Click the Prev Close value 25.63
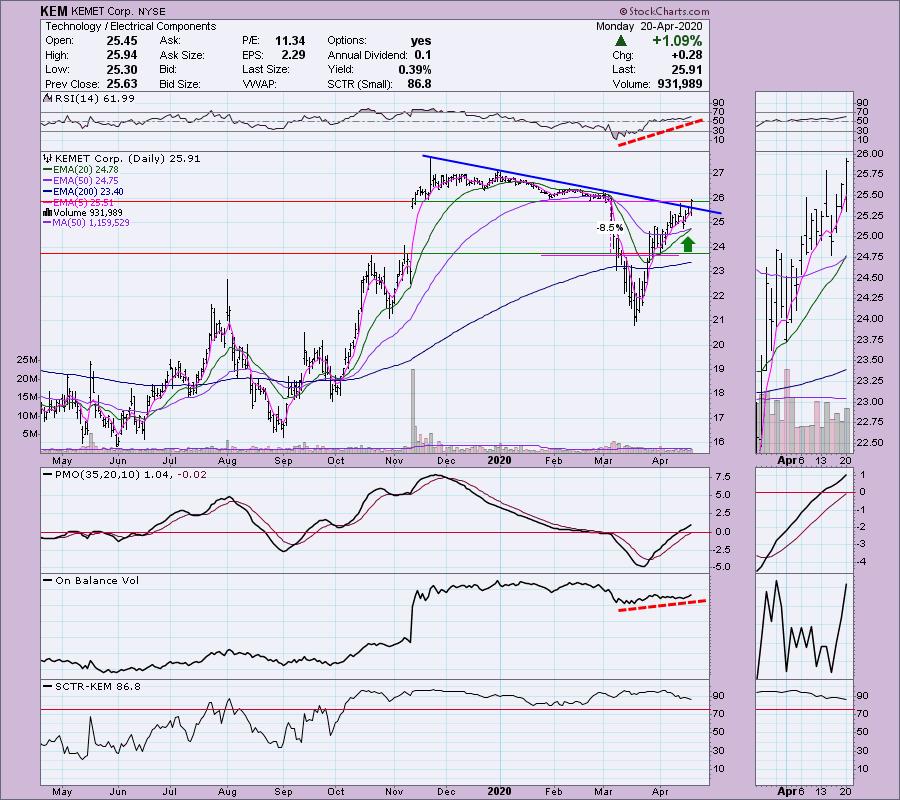 (122, 84)
